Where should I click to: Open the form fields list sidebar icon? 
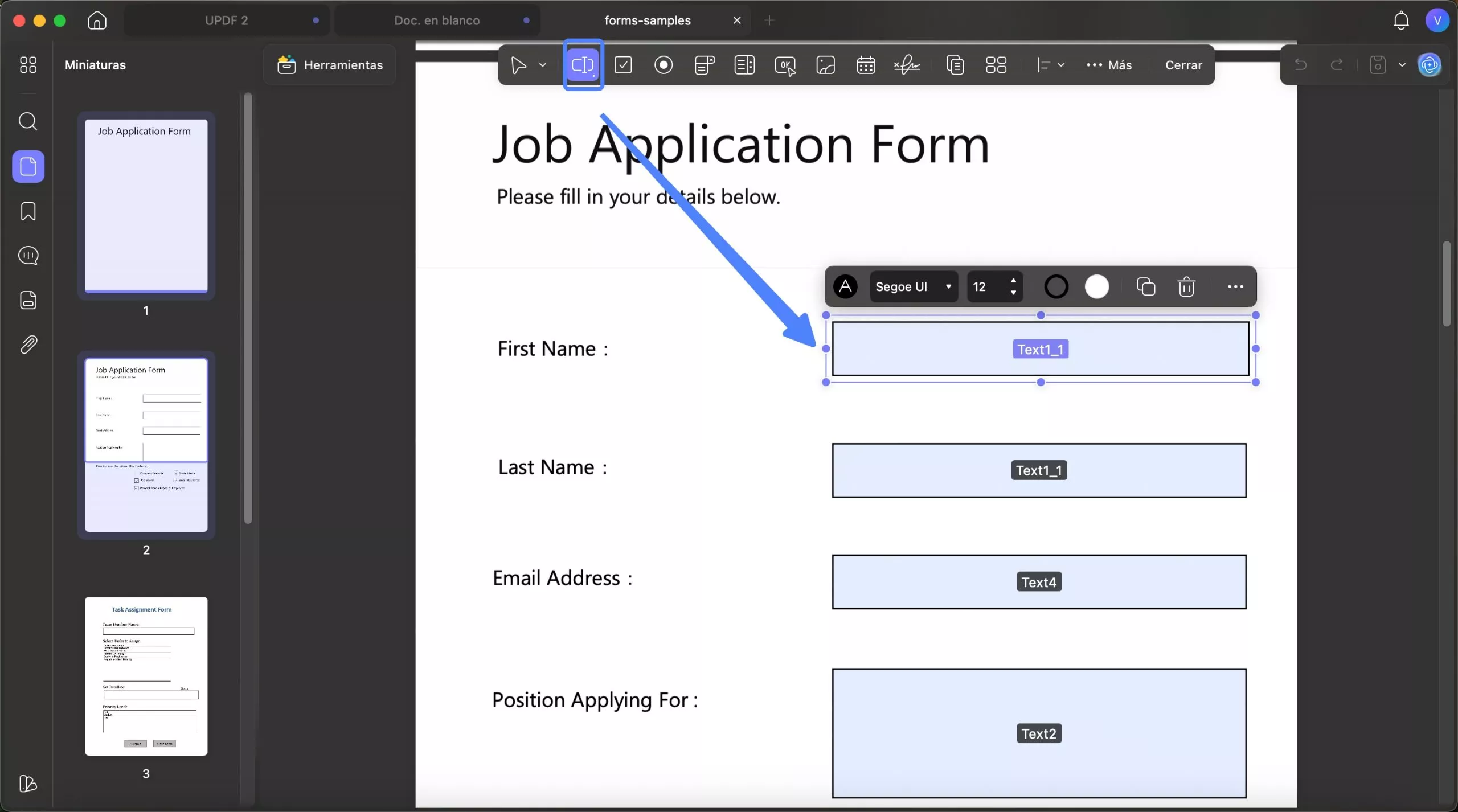(x=28, y=300)
